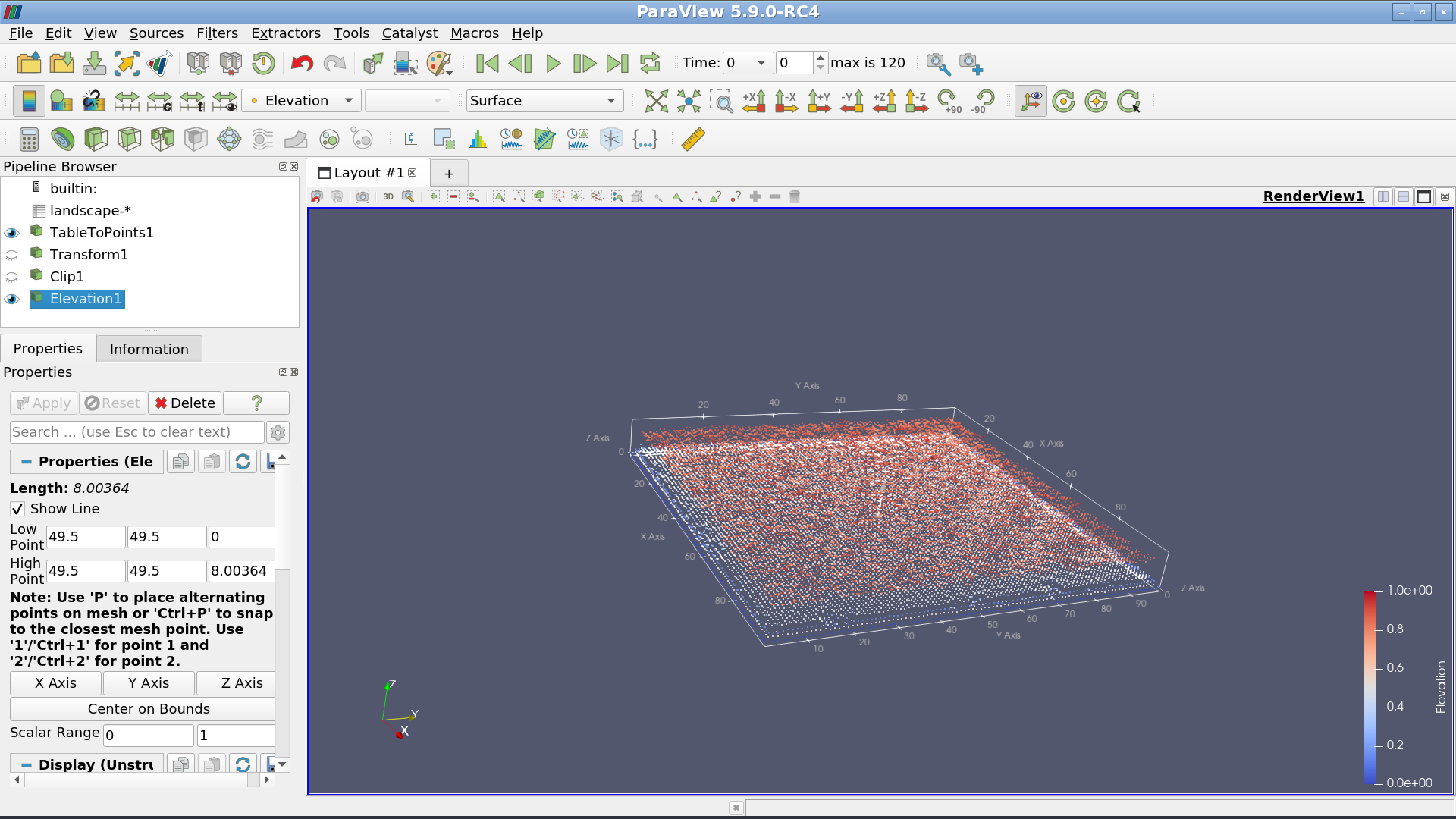Image resolution: width=1456 pixels, height=819 pixels.
Task: Hide TableToPoints1 using its eye icon
Action: click(x=11, y=233)
